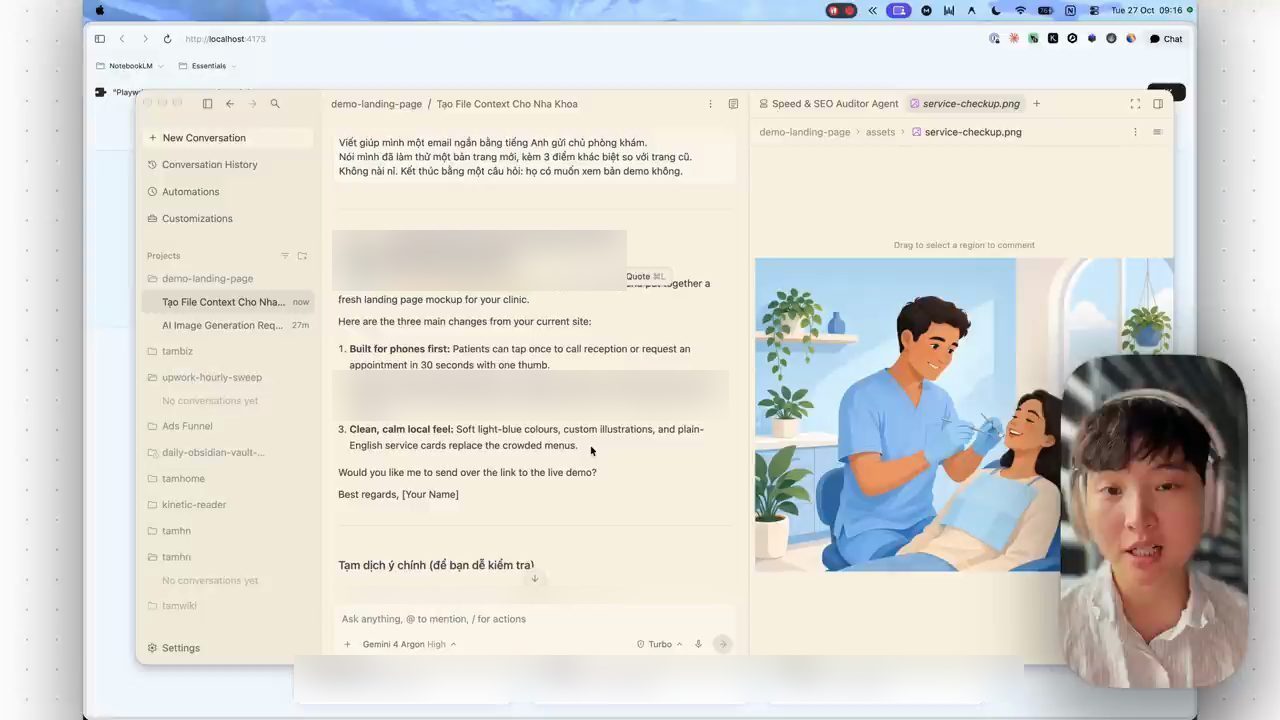Go back in the browser
The height and width of the screenshot is (720, 1280).
coord(122,39)
